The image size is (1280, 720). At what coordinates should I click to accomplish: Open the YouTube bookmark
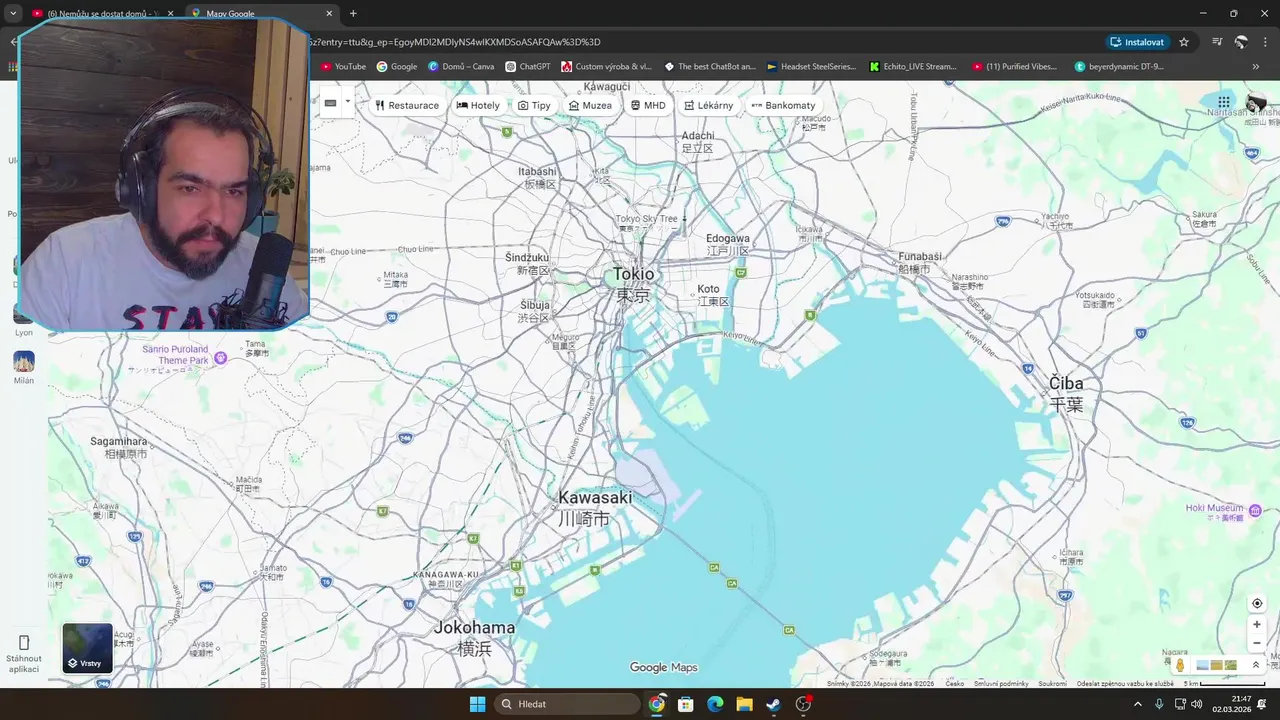343,66
